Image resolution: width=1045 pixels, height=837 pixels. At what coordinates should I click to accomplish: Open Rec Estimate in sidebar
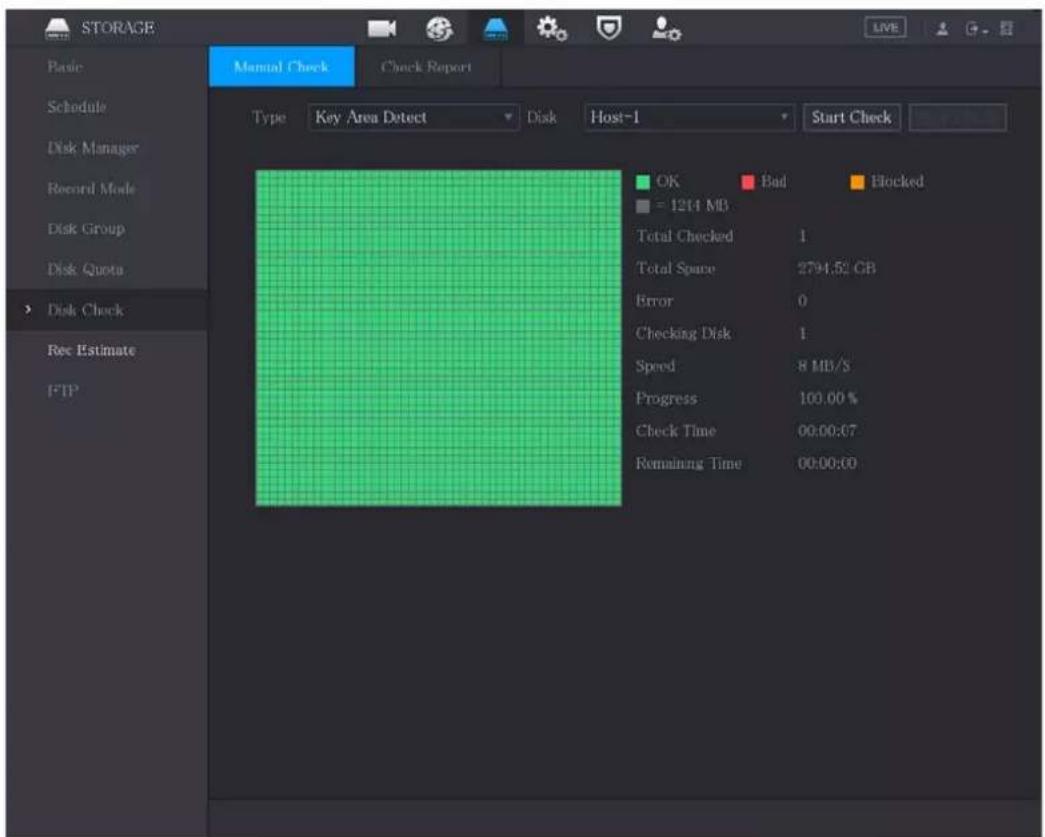click(91, 350)
